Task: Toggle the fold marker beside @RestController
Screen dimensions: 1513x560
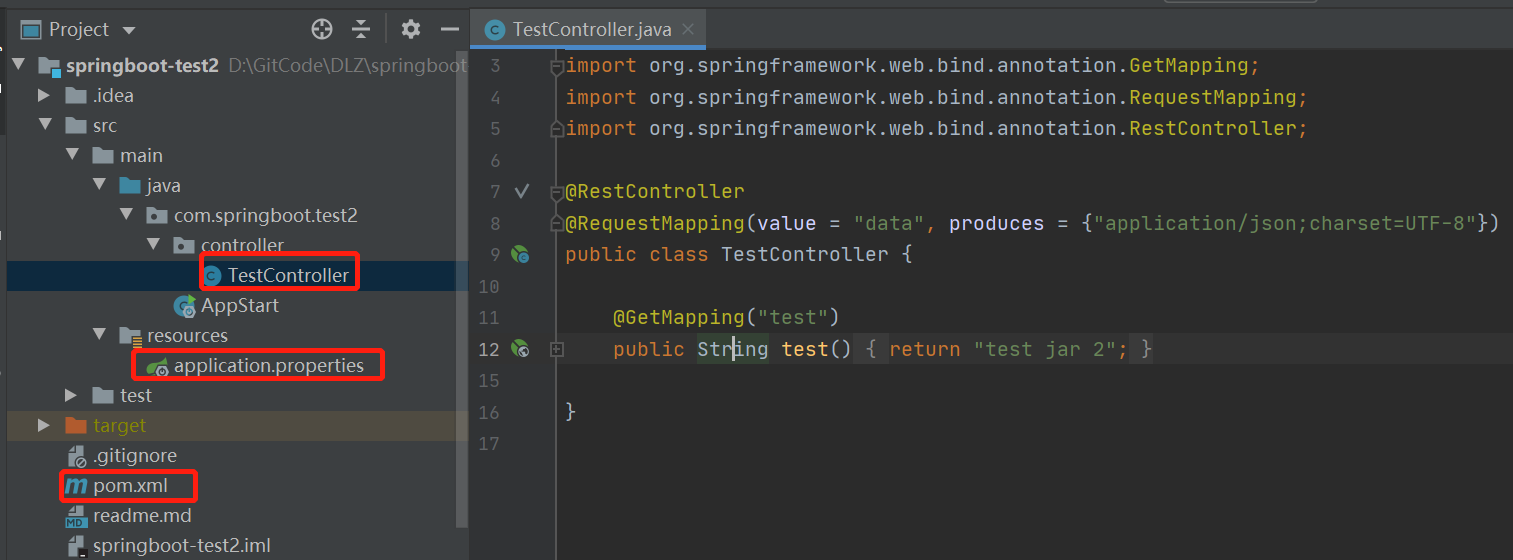Action: pyautogui.click(x=556, y=192)
